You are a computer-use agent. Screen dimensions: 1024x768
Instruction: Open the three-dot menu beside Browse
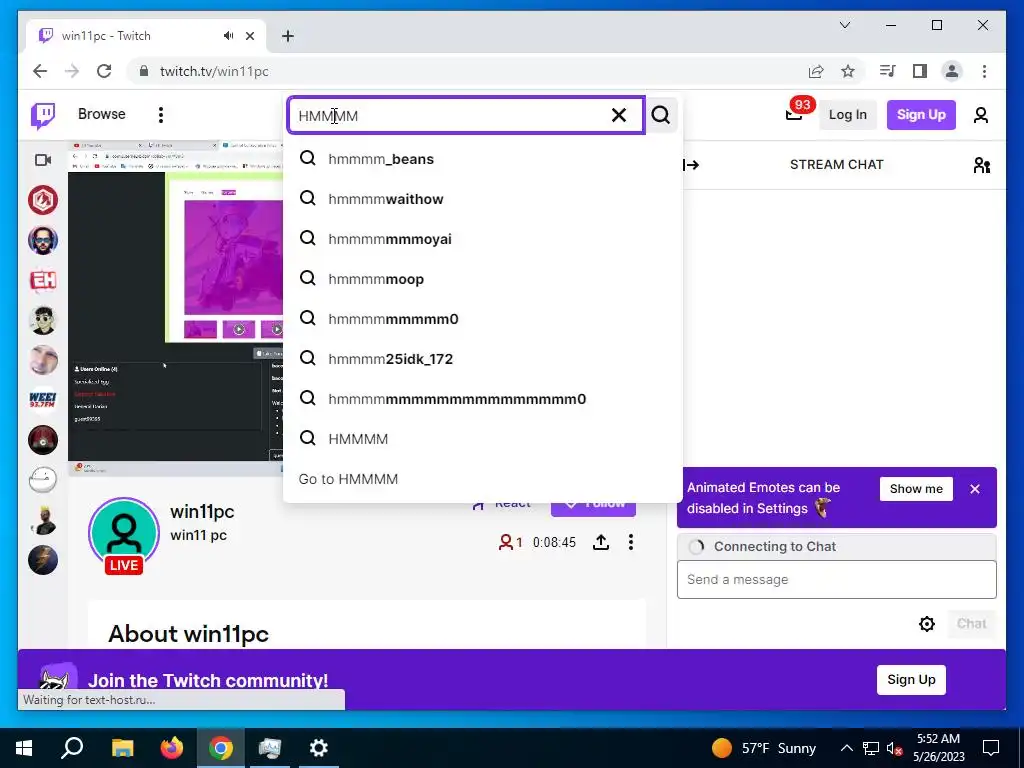(x=161, y=115)
